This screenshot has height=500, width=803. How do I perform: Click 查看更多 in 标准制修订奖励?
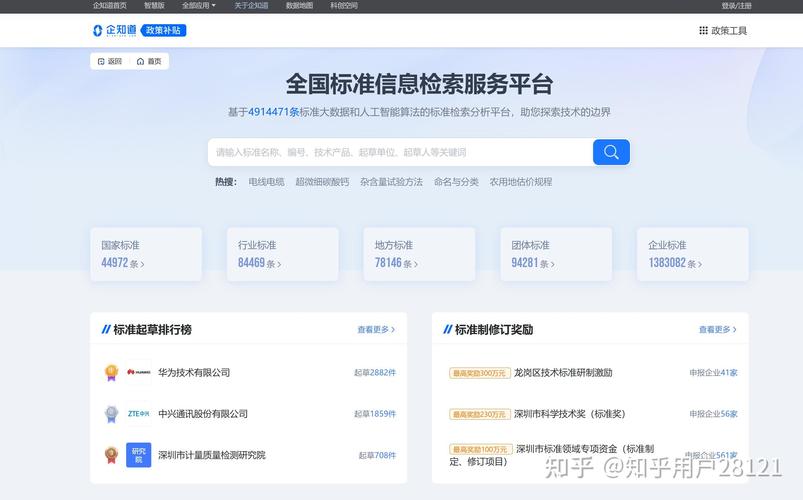pyautogui.click(x=717, y=329)
